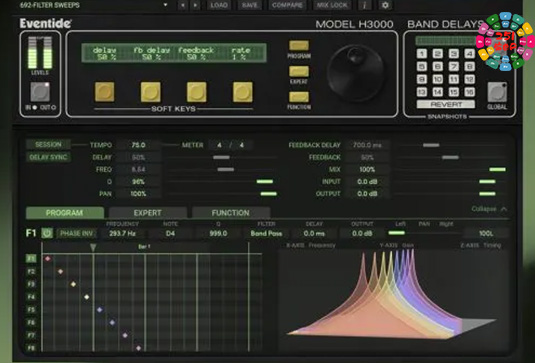
Task: Select snapshot 11
Action: (453, 79)
